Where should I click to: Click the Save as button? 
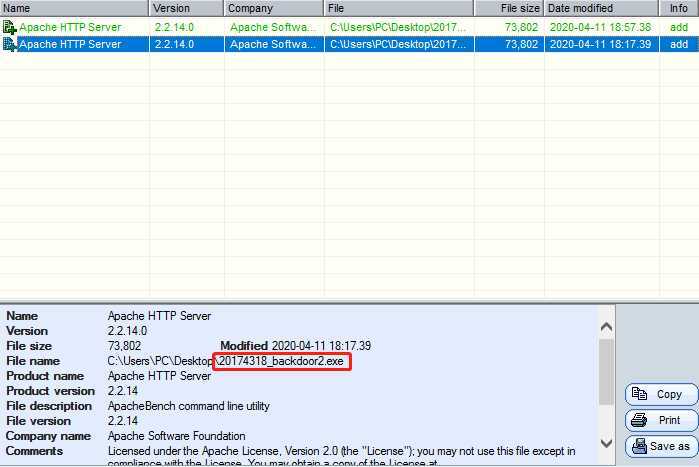coord(662,446)
